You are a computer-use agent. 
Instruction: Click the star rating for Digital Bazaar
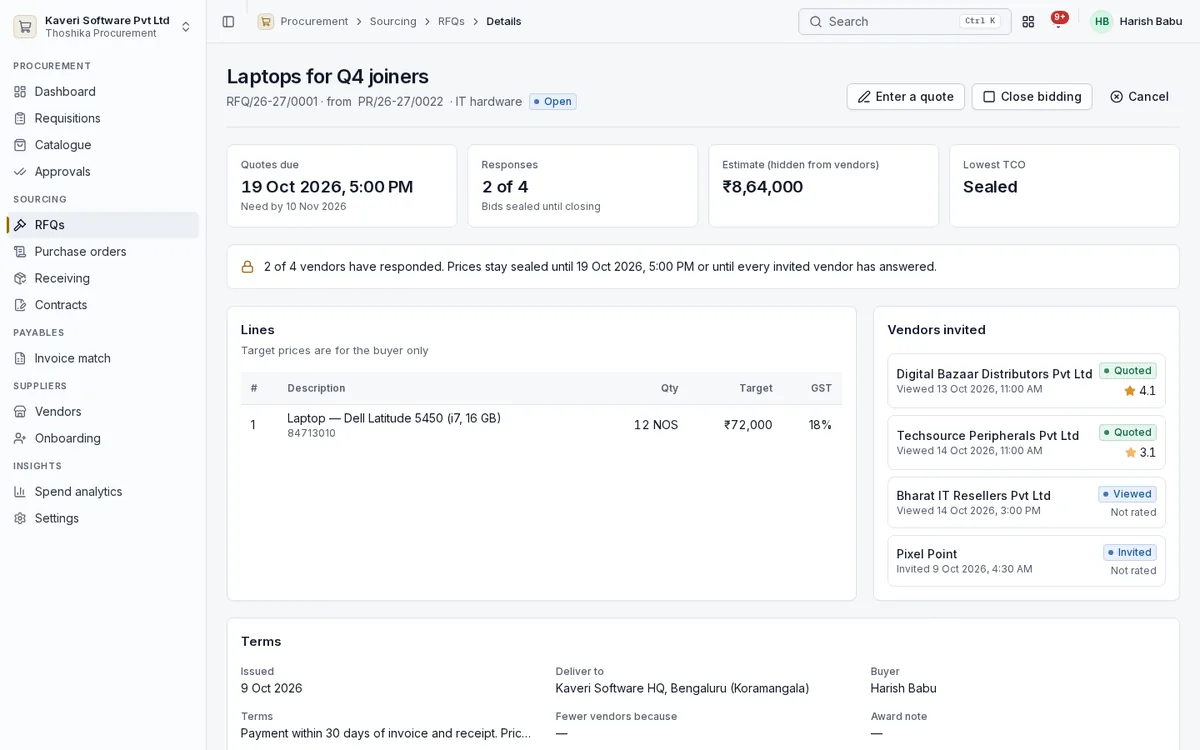pyautogui.click(x=1139, y=391)
